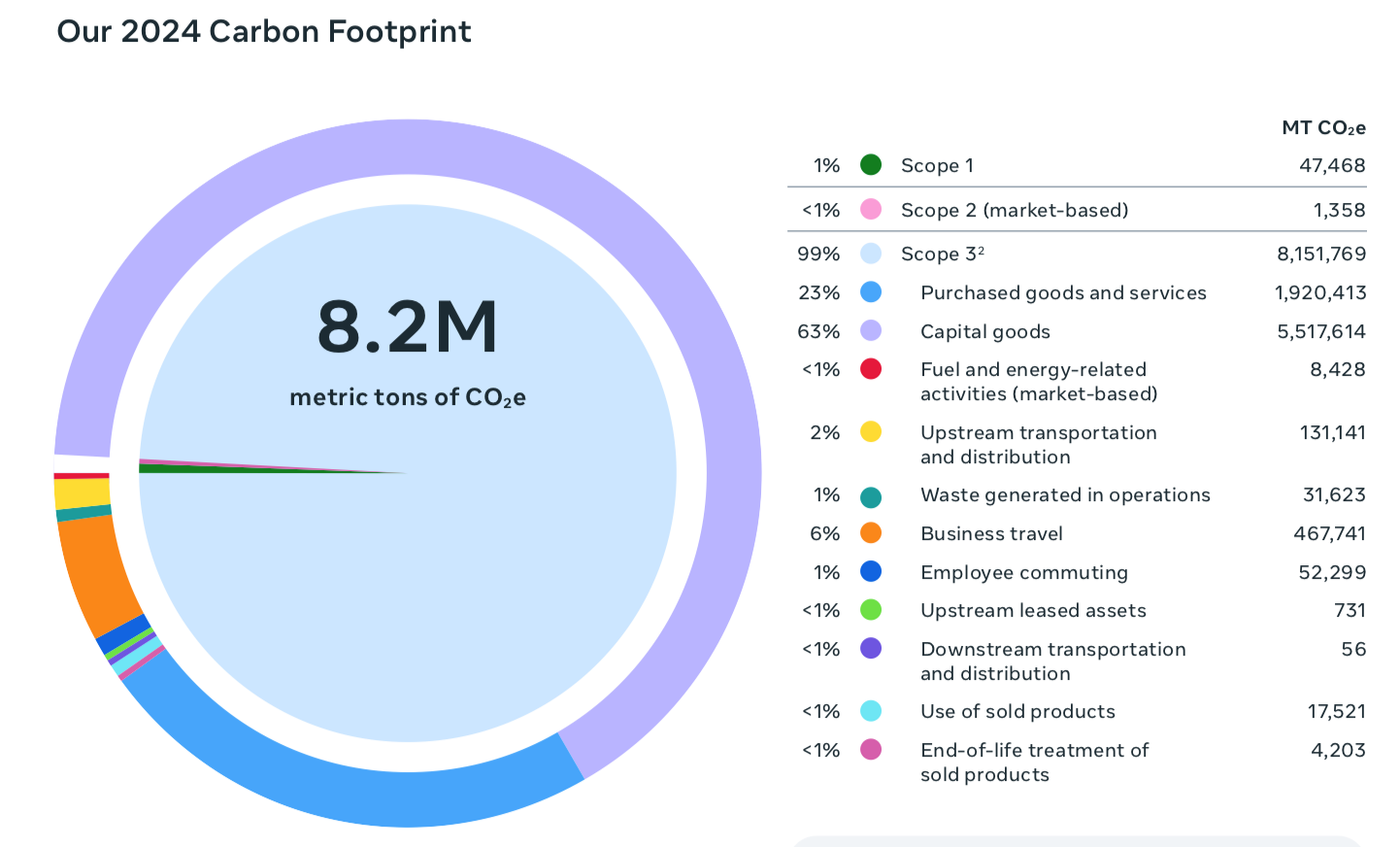Select the teal Waste generated legend dot

click(871, 496)
